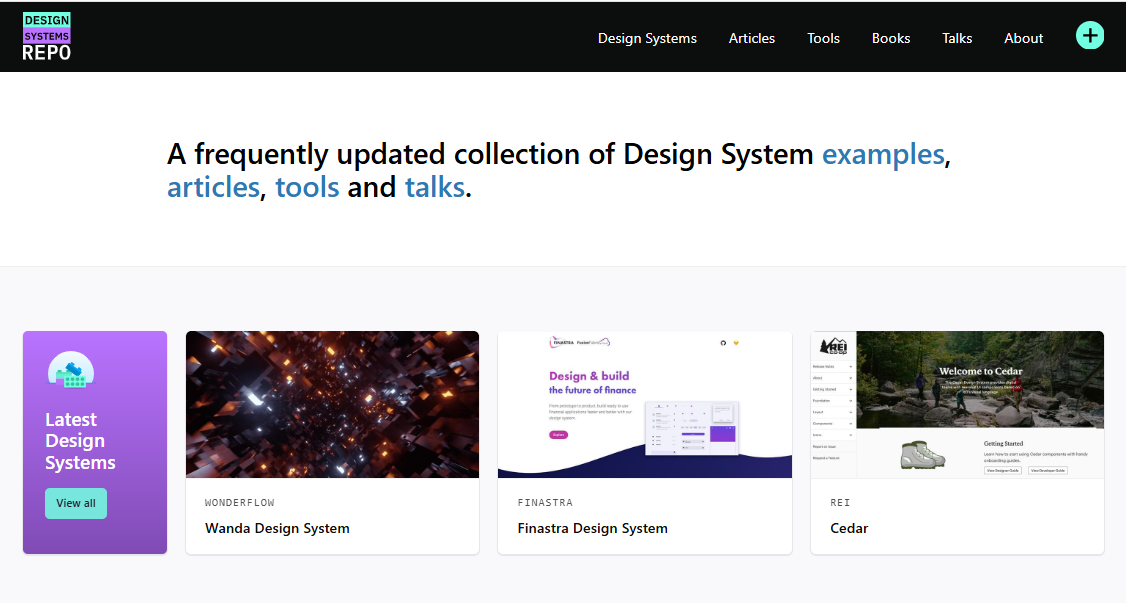Open the About page from navigation

1023,38
